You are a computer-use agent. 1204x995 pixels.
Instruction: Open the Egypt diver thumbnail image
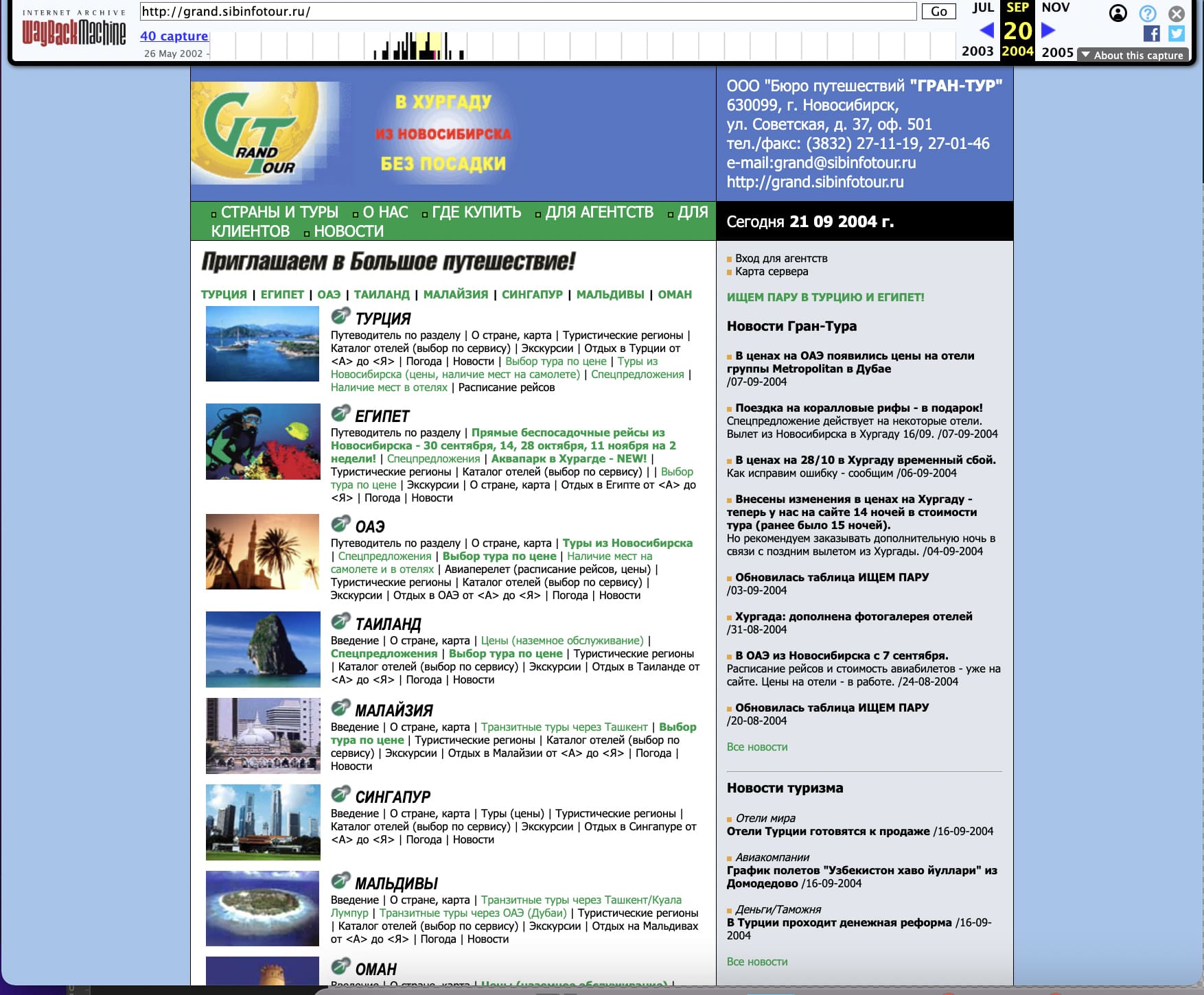[x=263, y=441]
